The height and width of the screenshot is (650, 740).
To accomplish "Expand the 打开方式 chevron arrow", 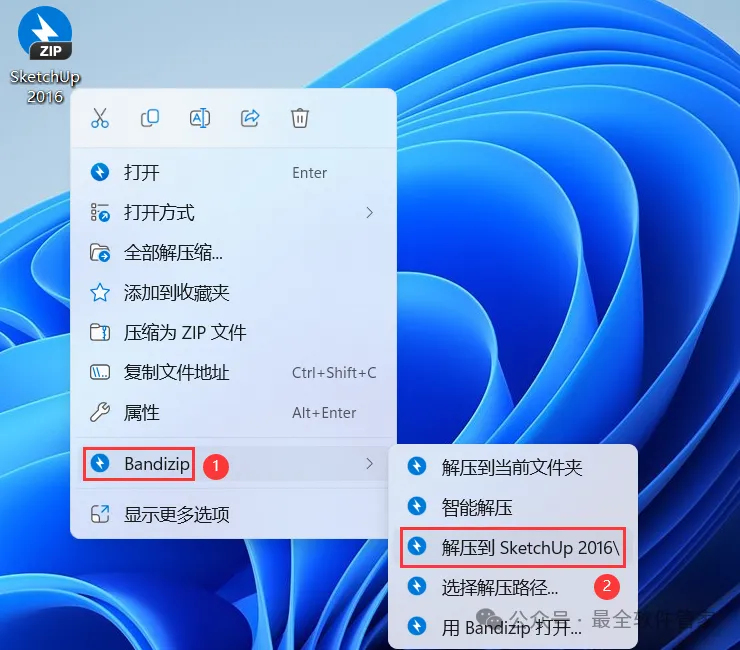I will 370,213.
